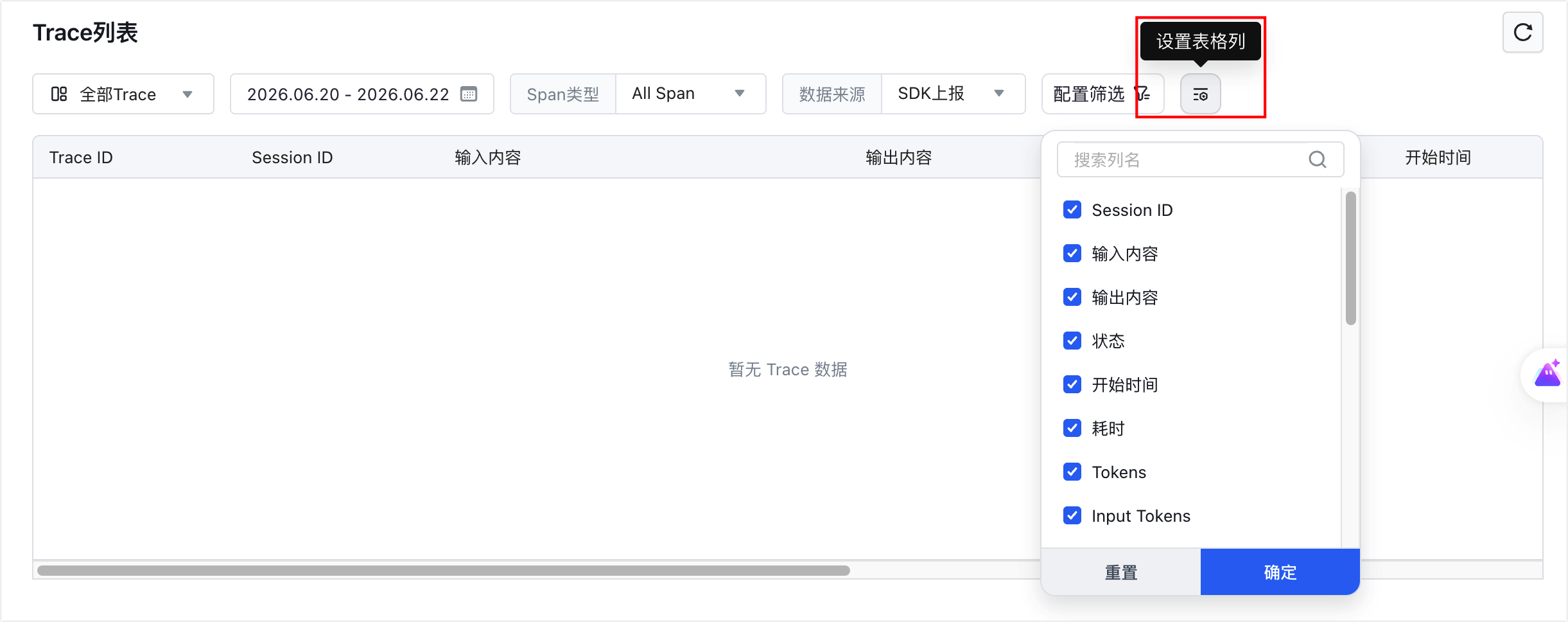Click the column list vertical scrollbar

pyautogui.click(x=1350, y=258)
